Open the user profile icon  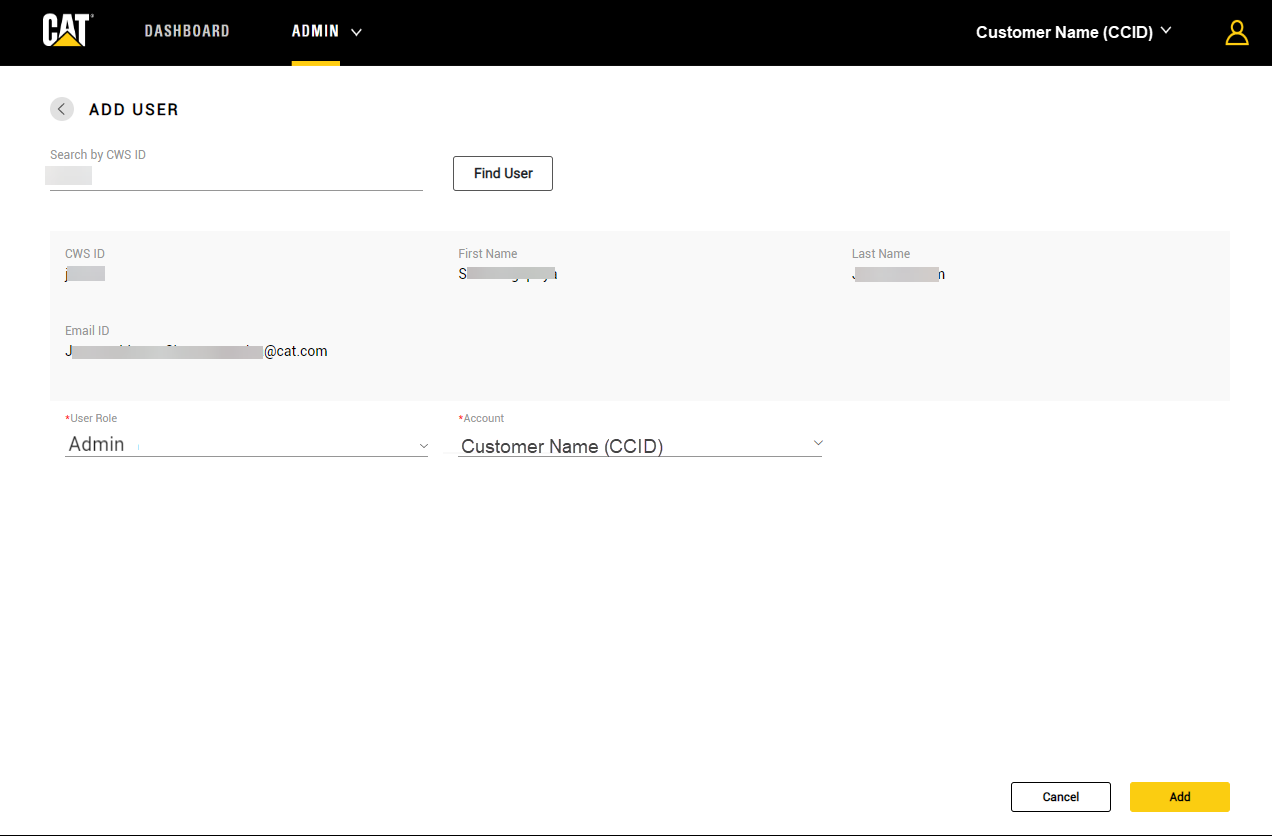click(x=1237, y=33)
